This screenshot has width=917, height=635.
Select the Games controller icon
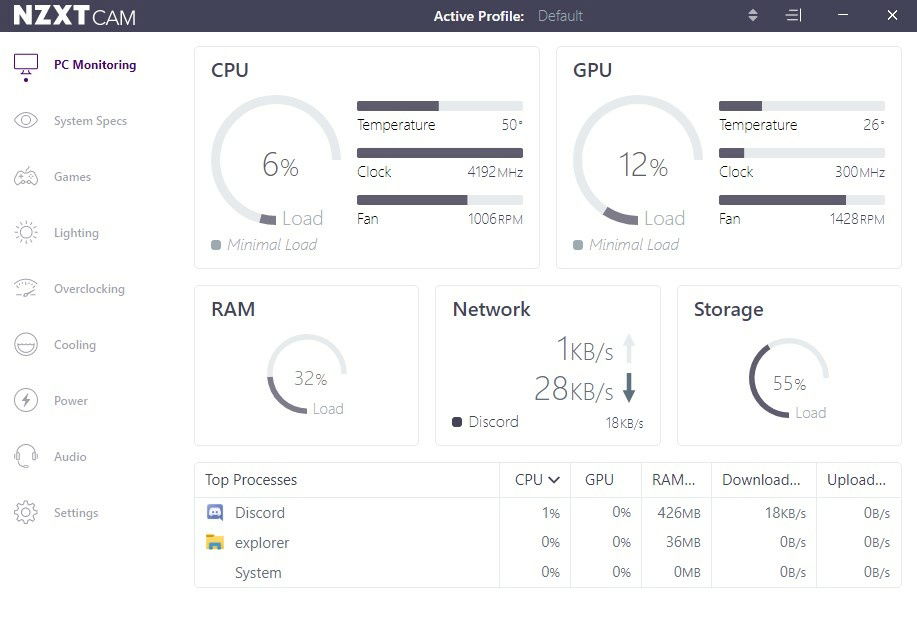(26, 177)
